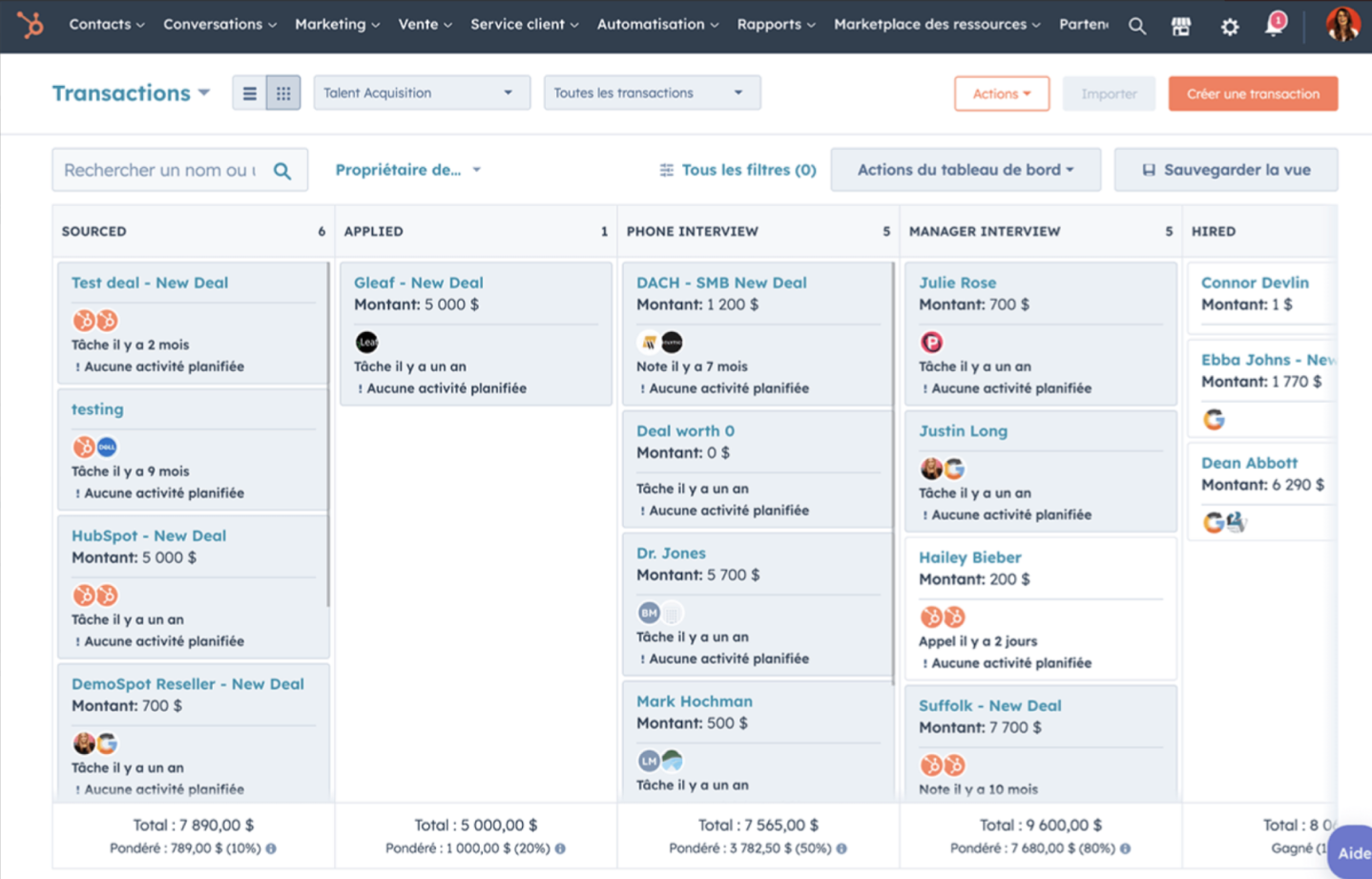Switch to board view of transactions
The height and width of the screenshot is (879, 1372).
click(282, 93)
